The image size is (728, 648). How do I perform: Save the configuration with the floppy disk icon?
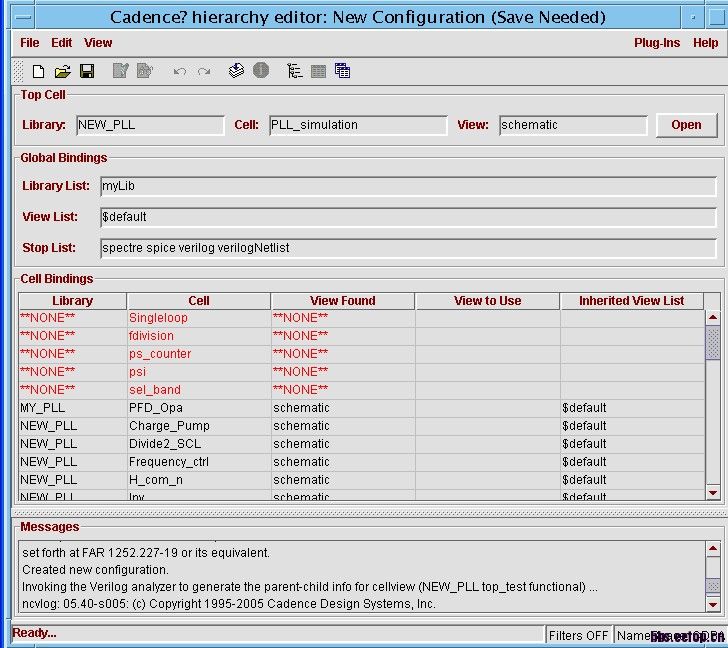(87, 71)
